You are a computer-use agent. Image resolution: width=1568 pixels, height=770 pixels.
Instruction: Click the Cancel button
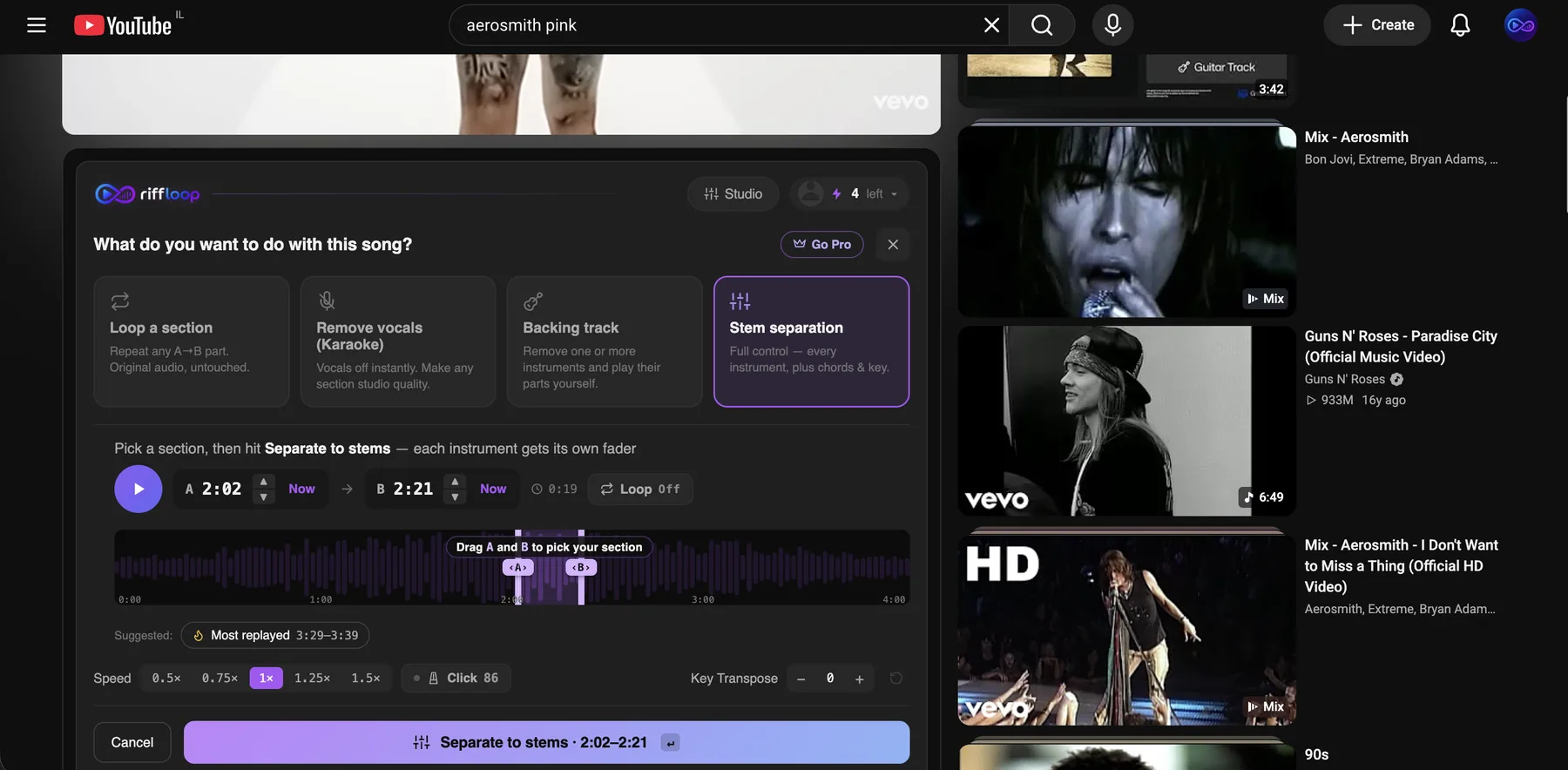132,742
